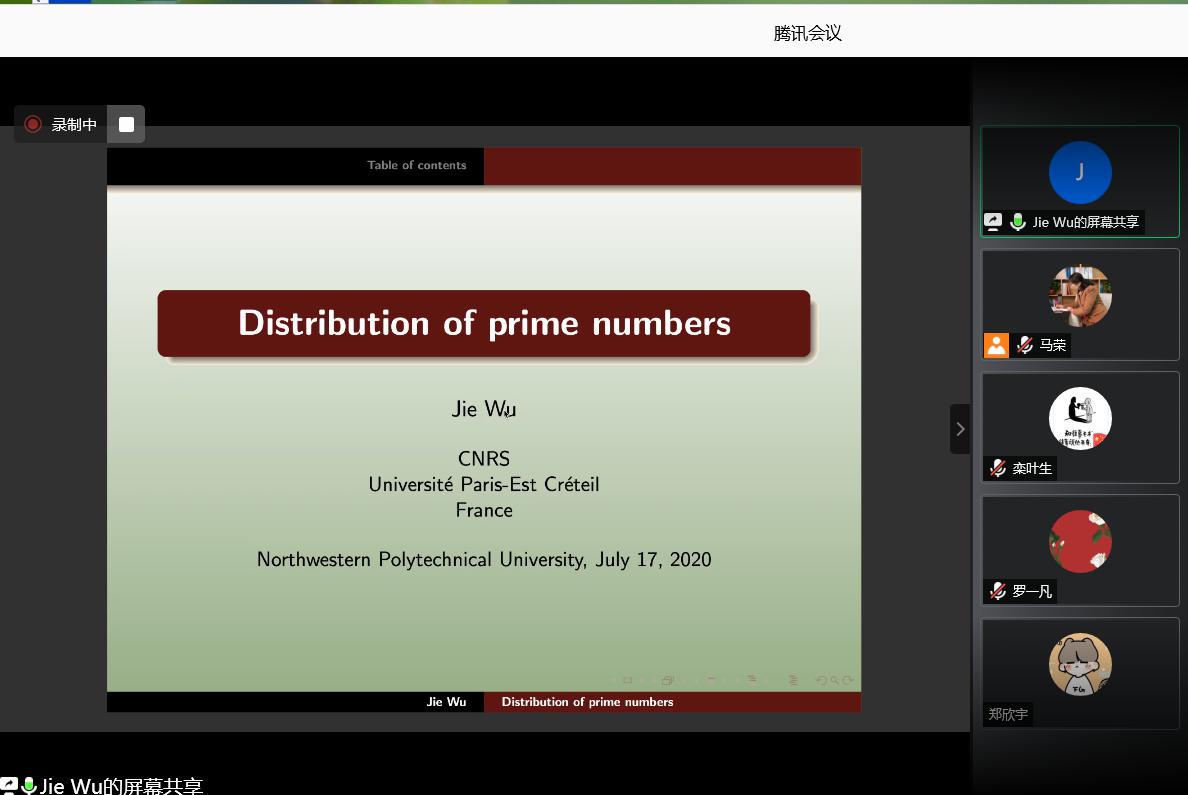Image resolution: width=1188 pixels, height=795 pixels.
Task: Click the 'Jie Wu' footer on the slide
Action: [x=446, y=702]
